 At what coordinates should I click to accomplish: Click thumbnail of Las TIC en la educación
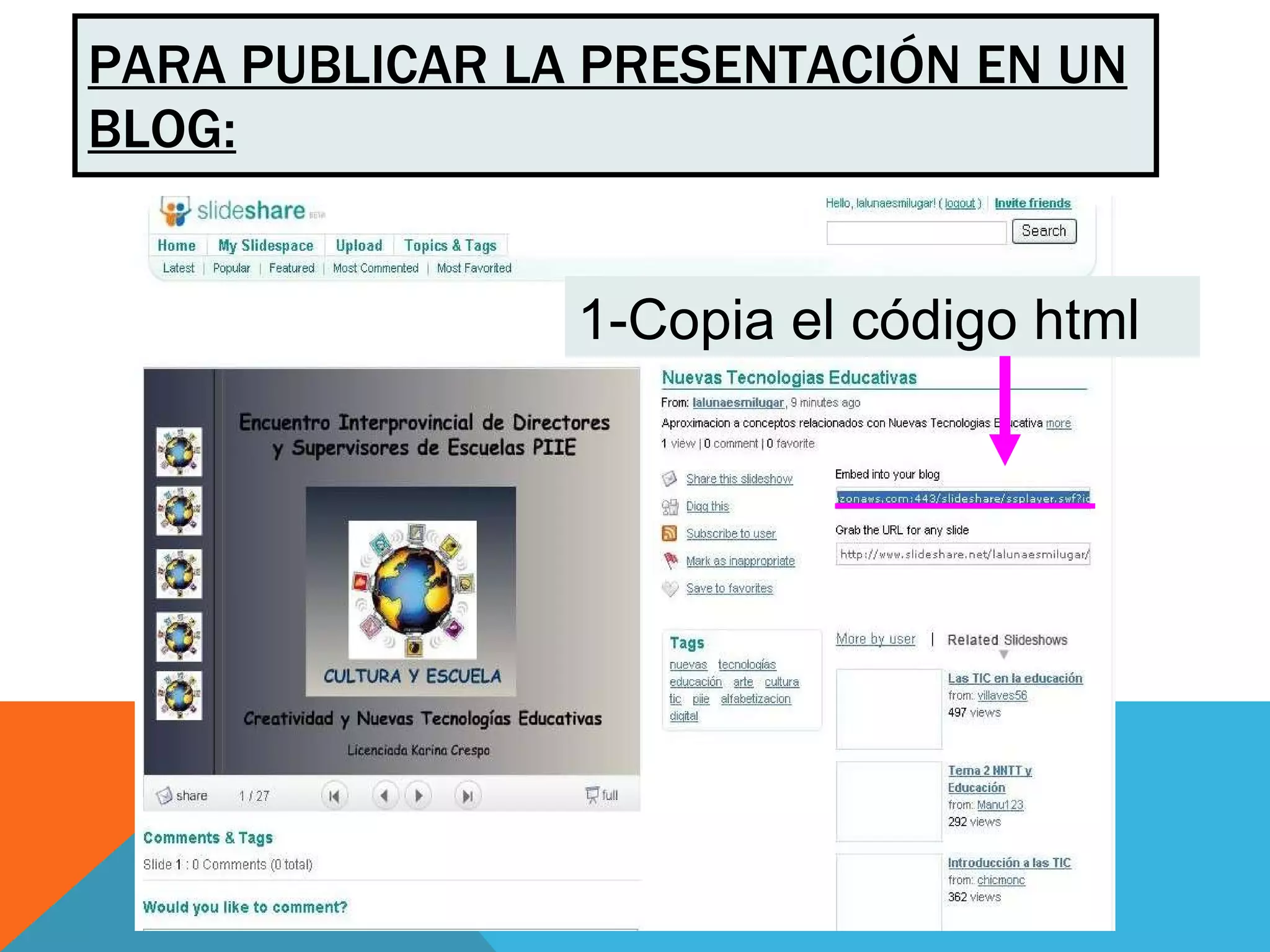pos(889,709)
